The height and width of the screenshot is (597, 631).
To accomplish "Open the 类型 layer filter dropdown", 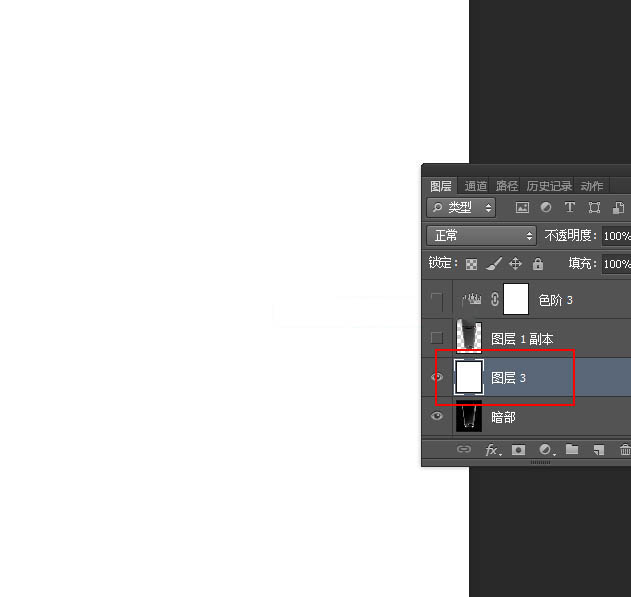I will tap(461, 208).
